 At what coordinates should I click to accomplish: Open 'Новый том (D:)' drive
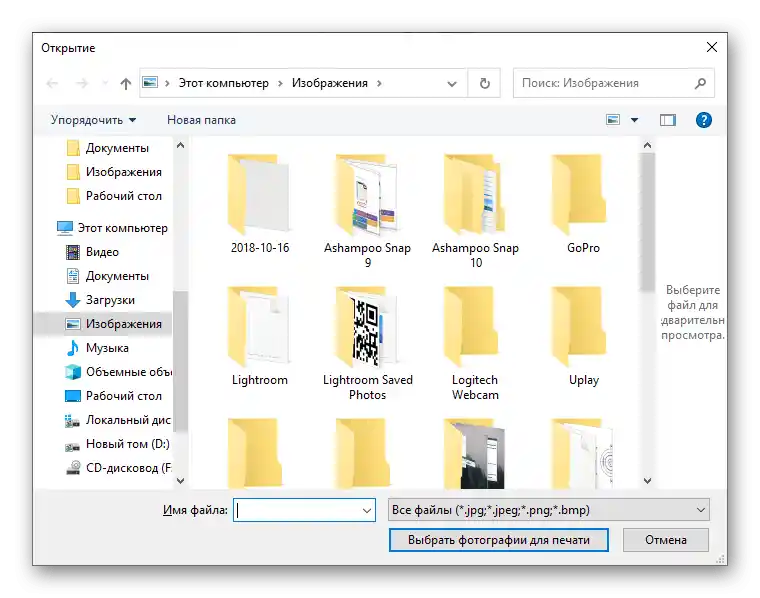(117, 444)
